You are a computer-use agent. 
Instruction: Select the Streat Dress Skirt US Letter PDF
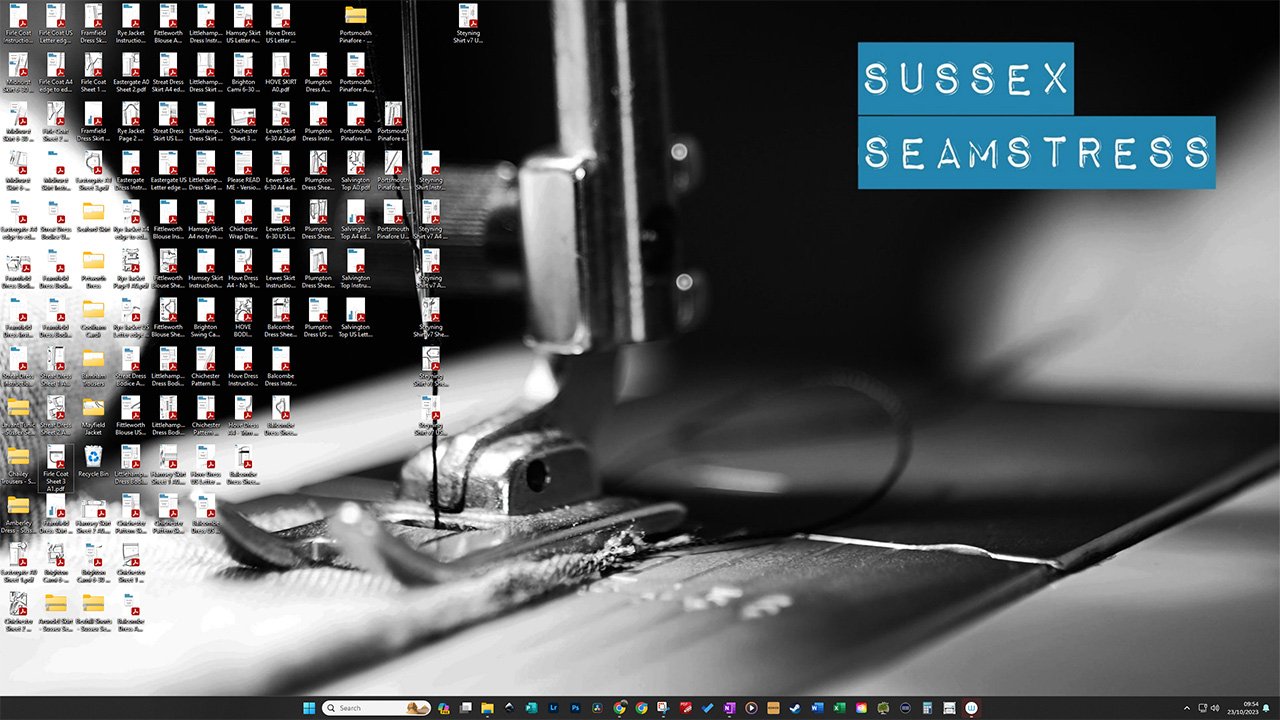168,124
